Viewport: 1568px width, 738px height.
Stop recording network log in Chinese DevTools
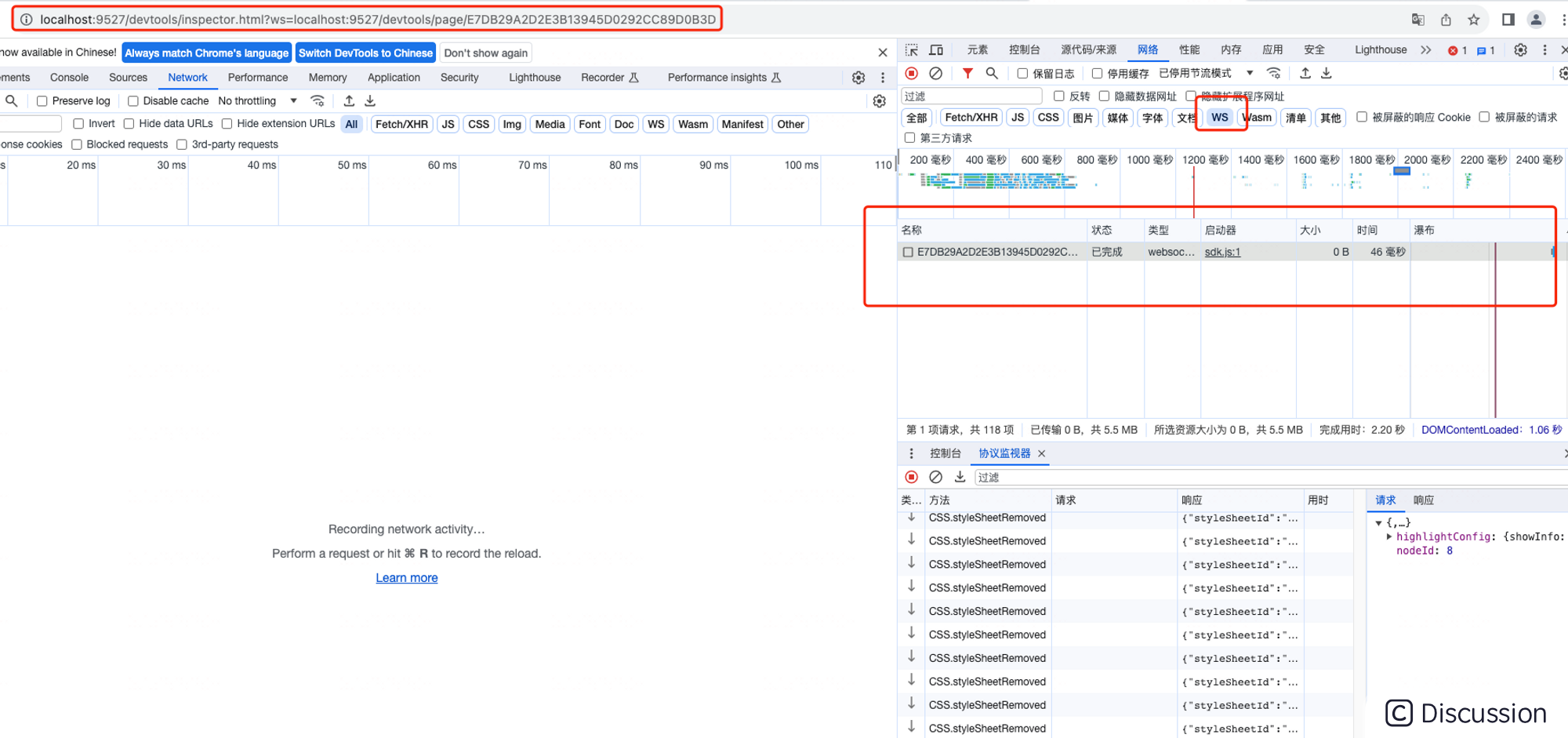(911, 73)
